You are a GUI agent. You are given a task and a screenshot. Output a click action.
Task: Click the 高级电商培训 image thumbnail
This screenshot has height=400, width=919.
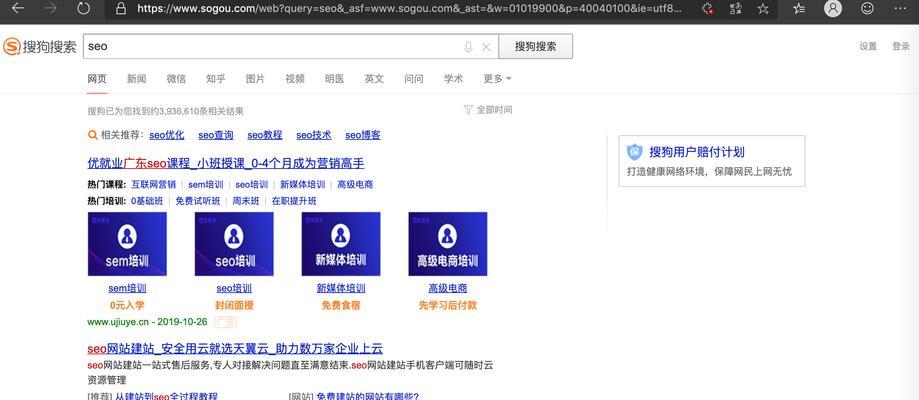tap(448, 244)
